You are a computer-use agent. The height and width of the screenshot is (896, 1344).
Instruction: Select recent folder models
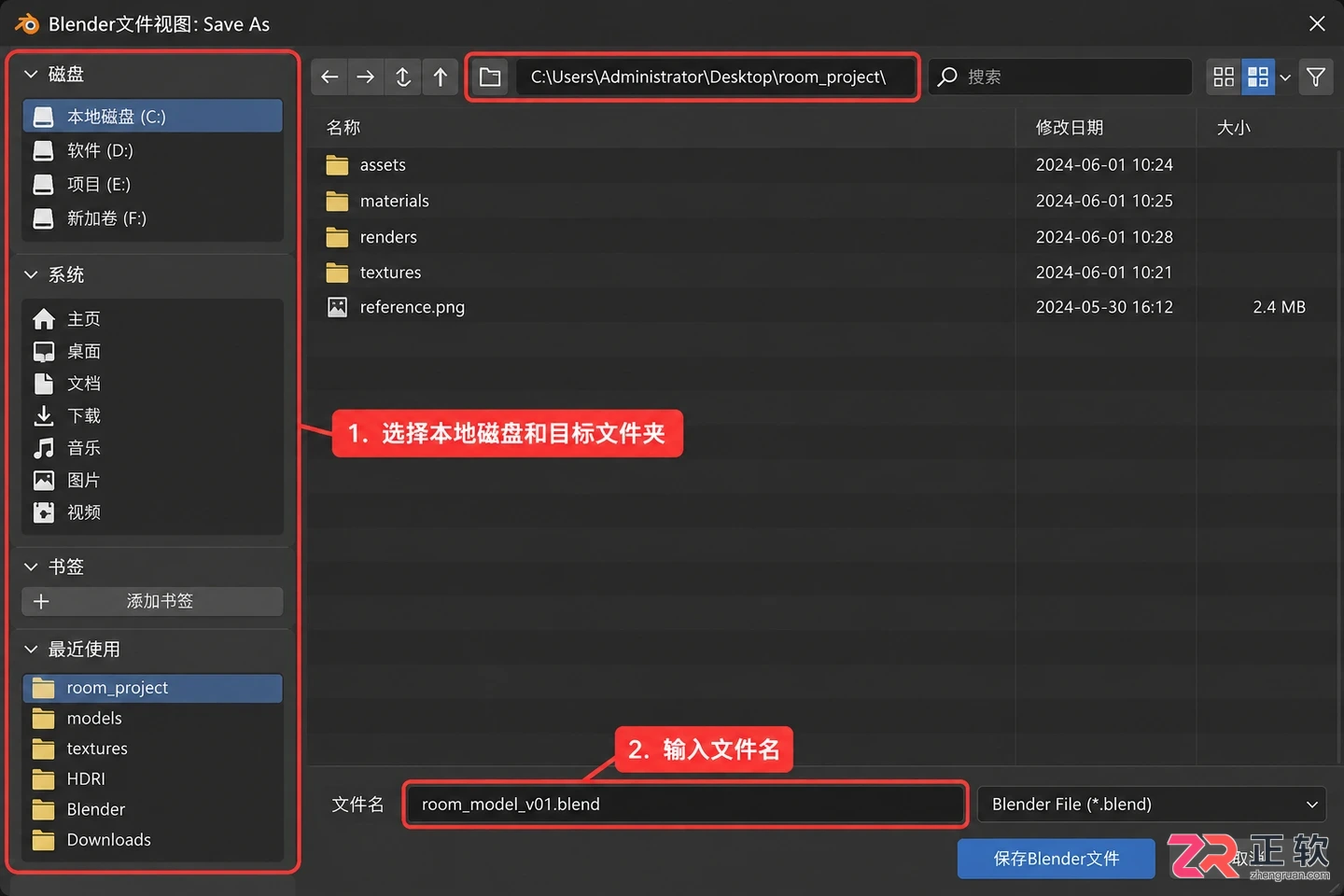(152, 719)
